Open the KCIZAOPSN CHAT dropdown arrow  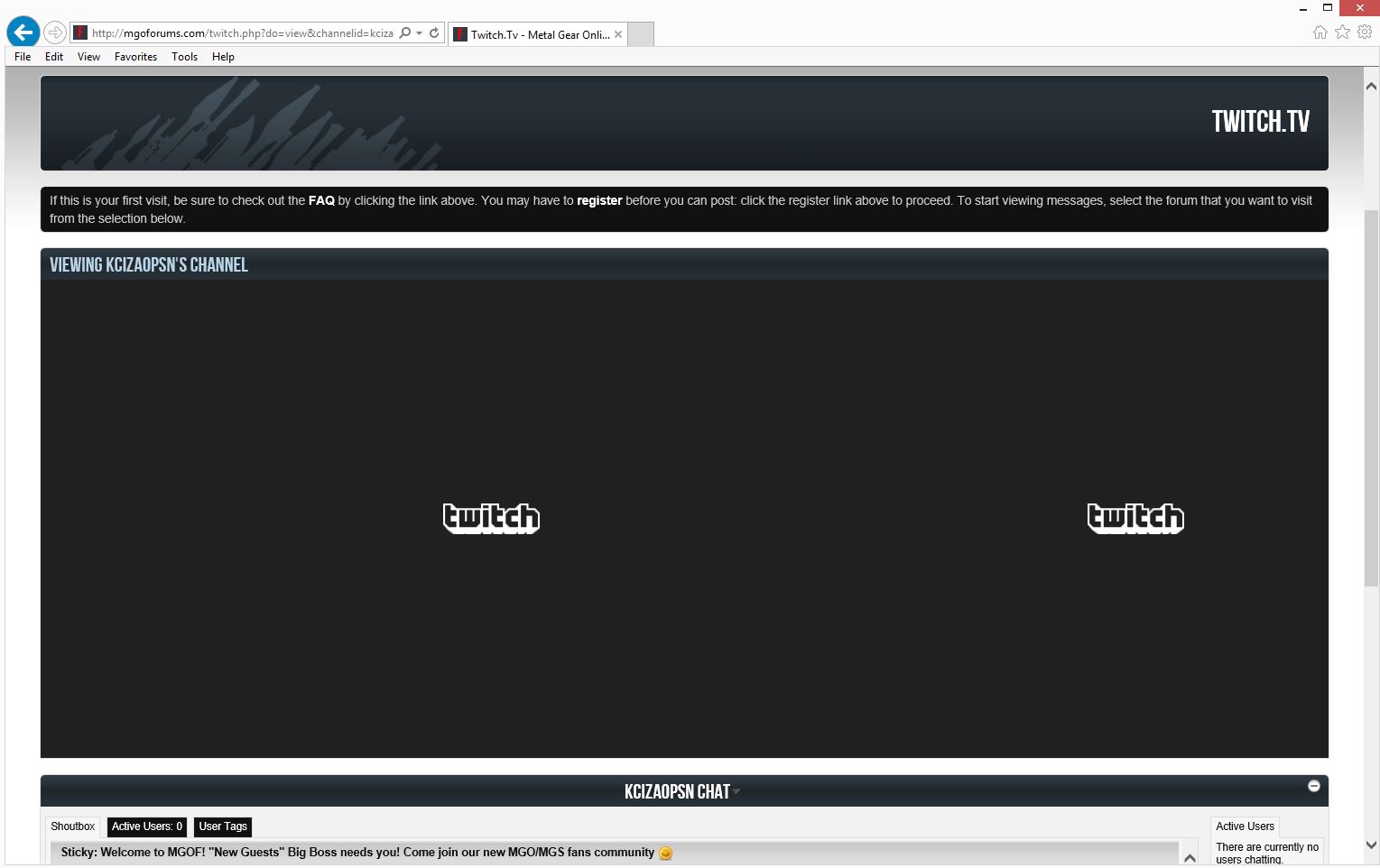(736, 791)
